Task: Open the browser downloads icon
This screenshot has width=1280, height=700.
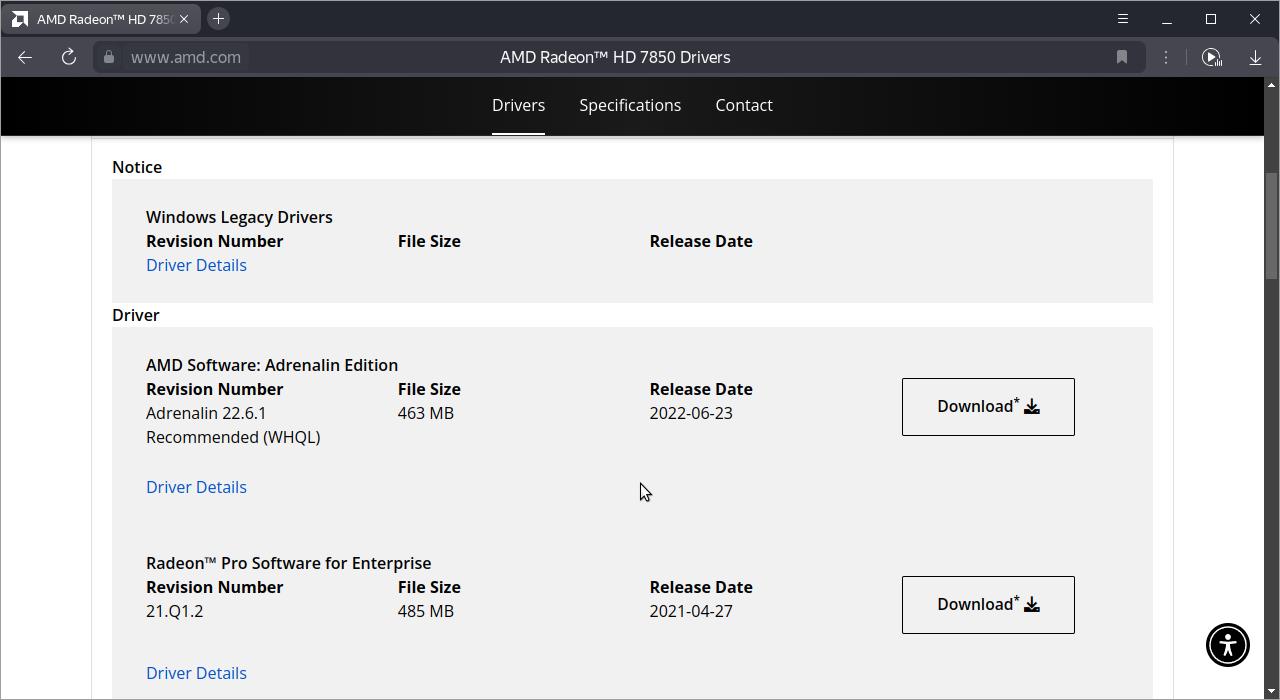Action: [1255, 57]
